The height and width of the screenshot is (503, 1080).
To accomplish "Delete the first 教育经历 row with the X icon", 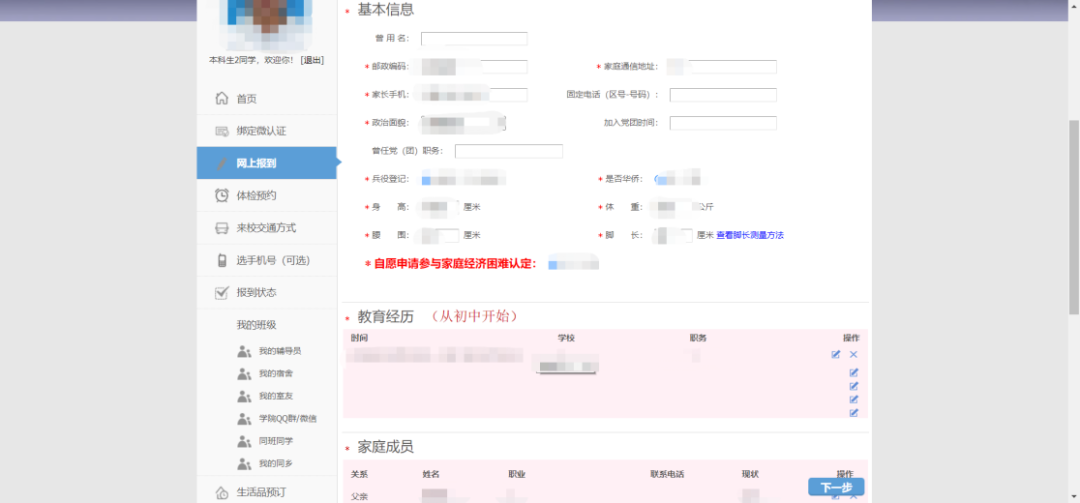I will [x=853, y=354].
